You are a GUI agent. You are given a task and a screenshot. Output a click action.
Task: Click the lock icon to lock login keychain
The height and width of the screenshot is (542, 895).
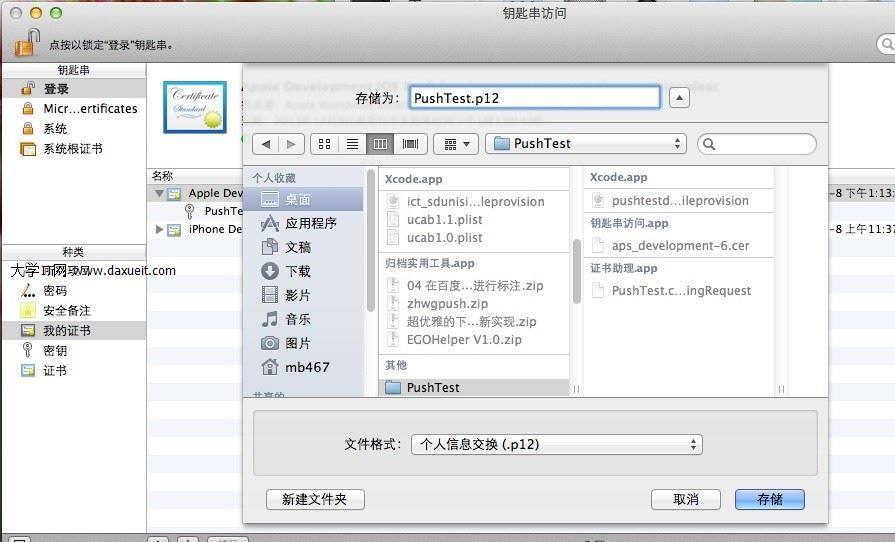[x=27, y=43]
